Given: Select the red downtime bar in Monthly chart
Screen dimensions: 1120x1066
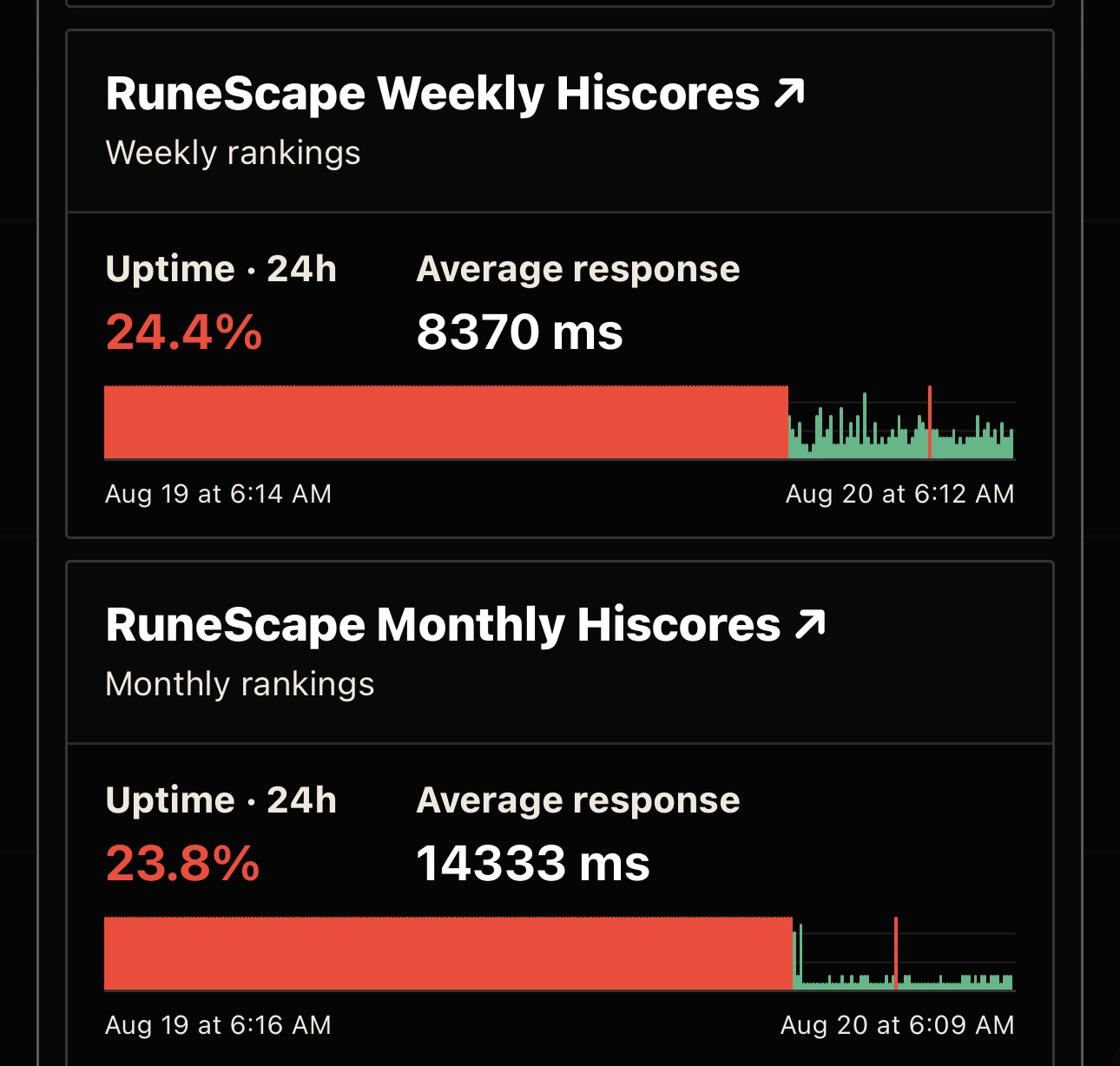Looking at the screenshot, I should pyautogui.click(x=448, y=953).
